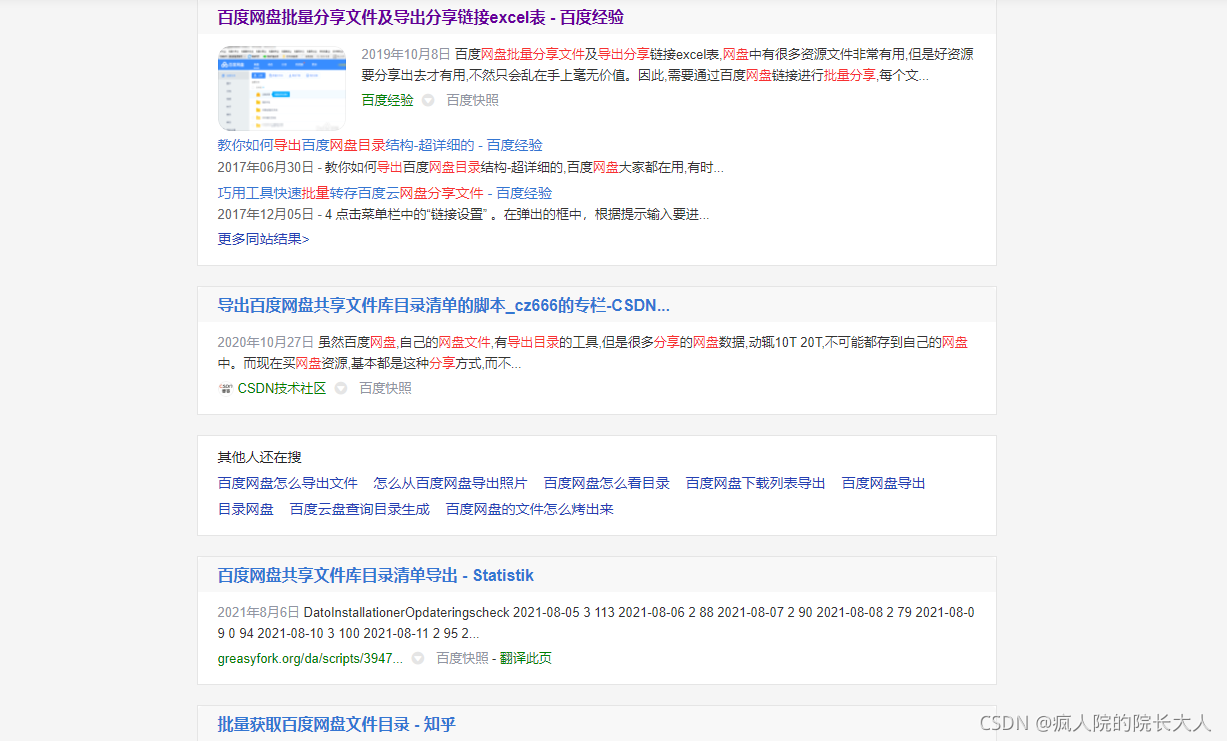The height and width of the screenshot is (741, 1227).
Task: Click date text 2020年10月27日
Action: pyautogui.click(x=266, y=342)
